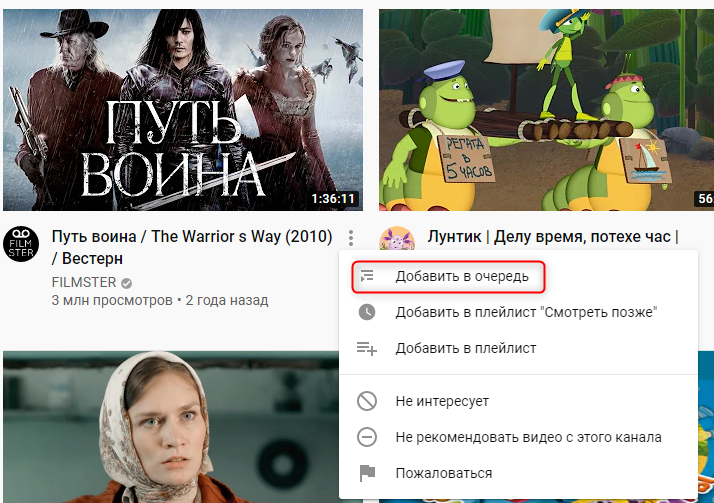Click the add-to-queue icon in the menu

tap(367, 276)
